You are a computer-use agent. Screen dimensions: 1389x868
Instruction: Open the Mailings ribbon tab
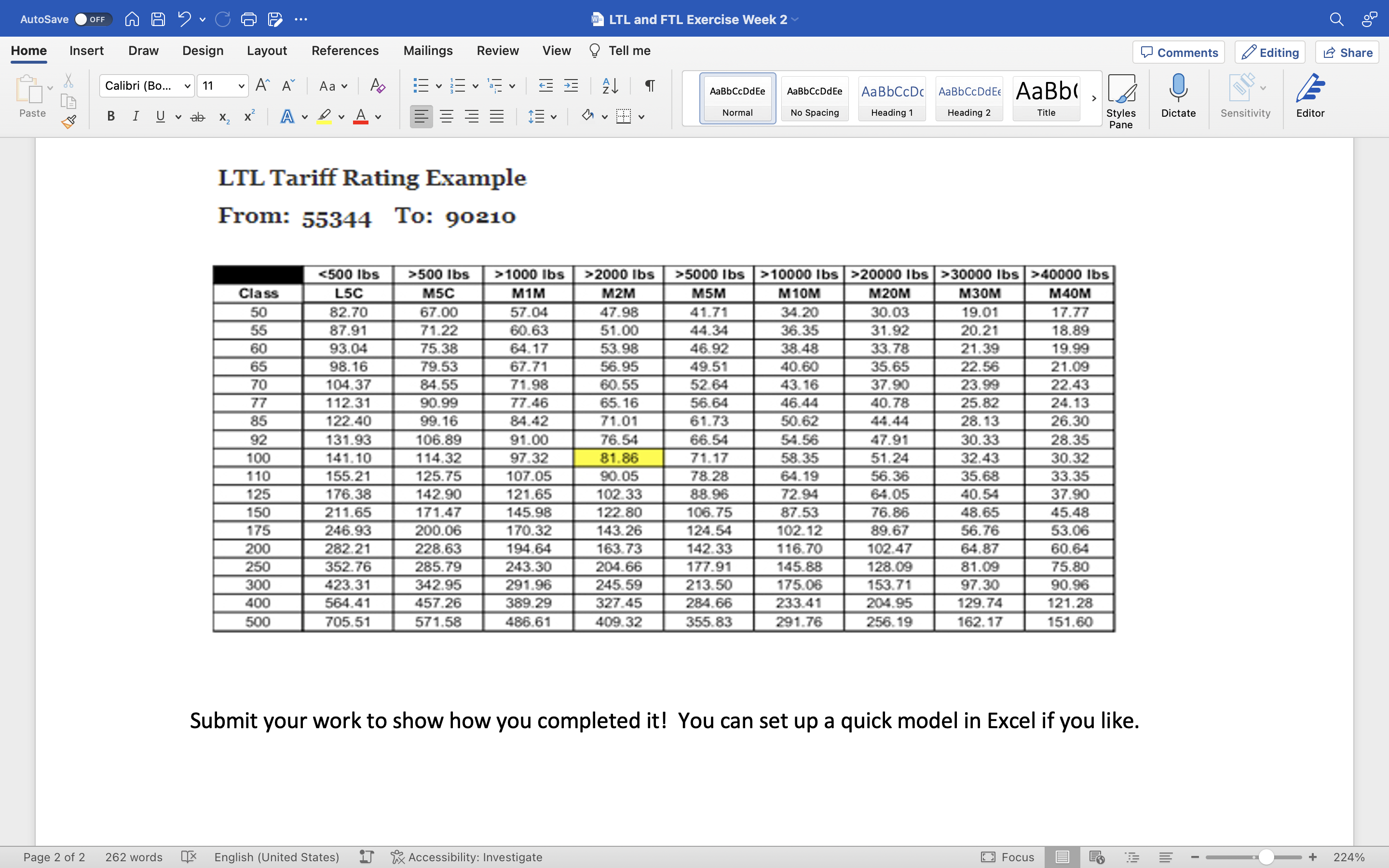[x=428, y=51]
